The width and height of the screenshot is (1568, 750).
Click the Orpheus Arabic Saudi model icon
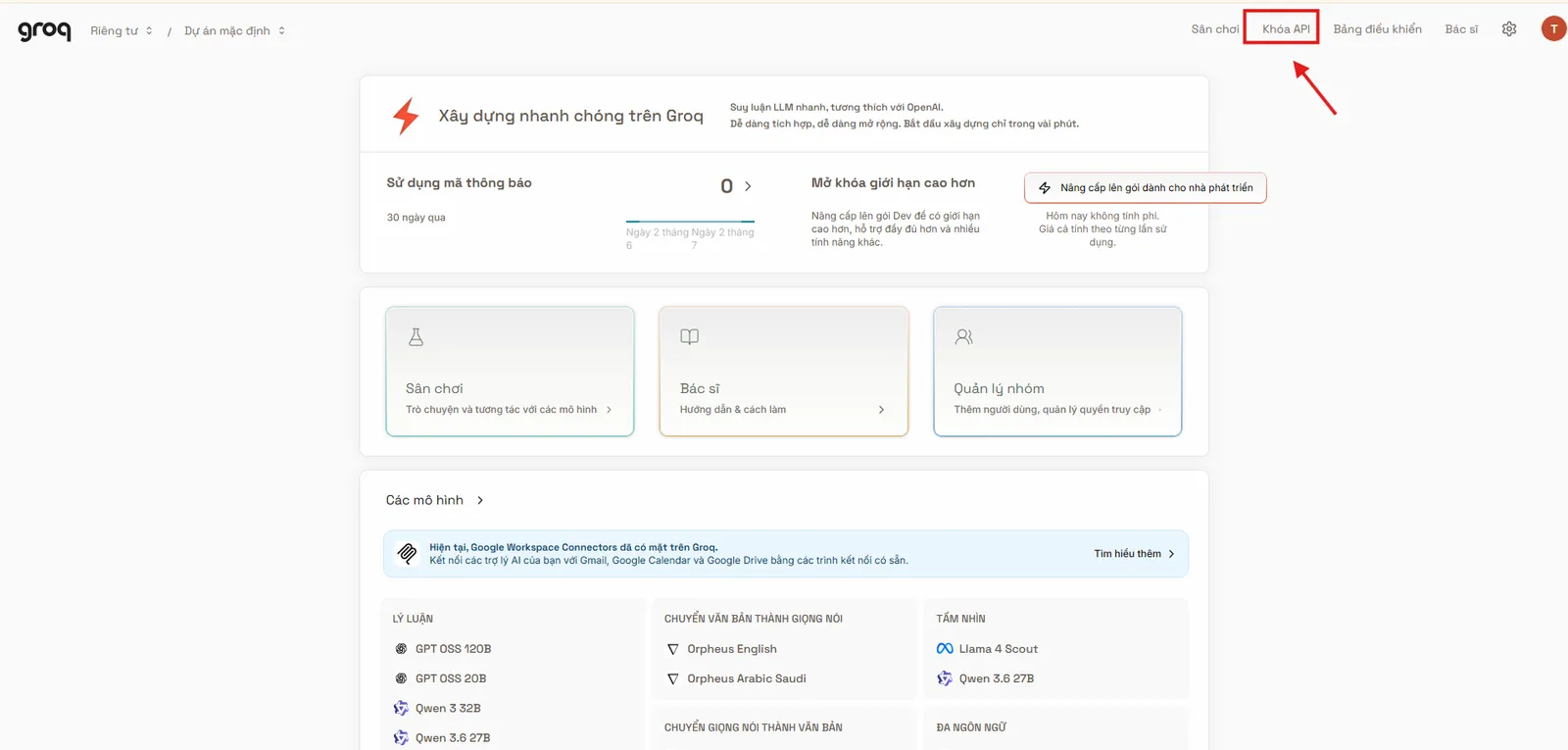(673, 678)
